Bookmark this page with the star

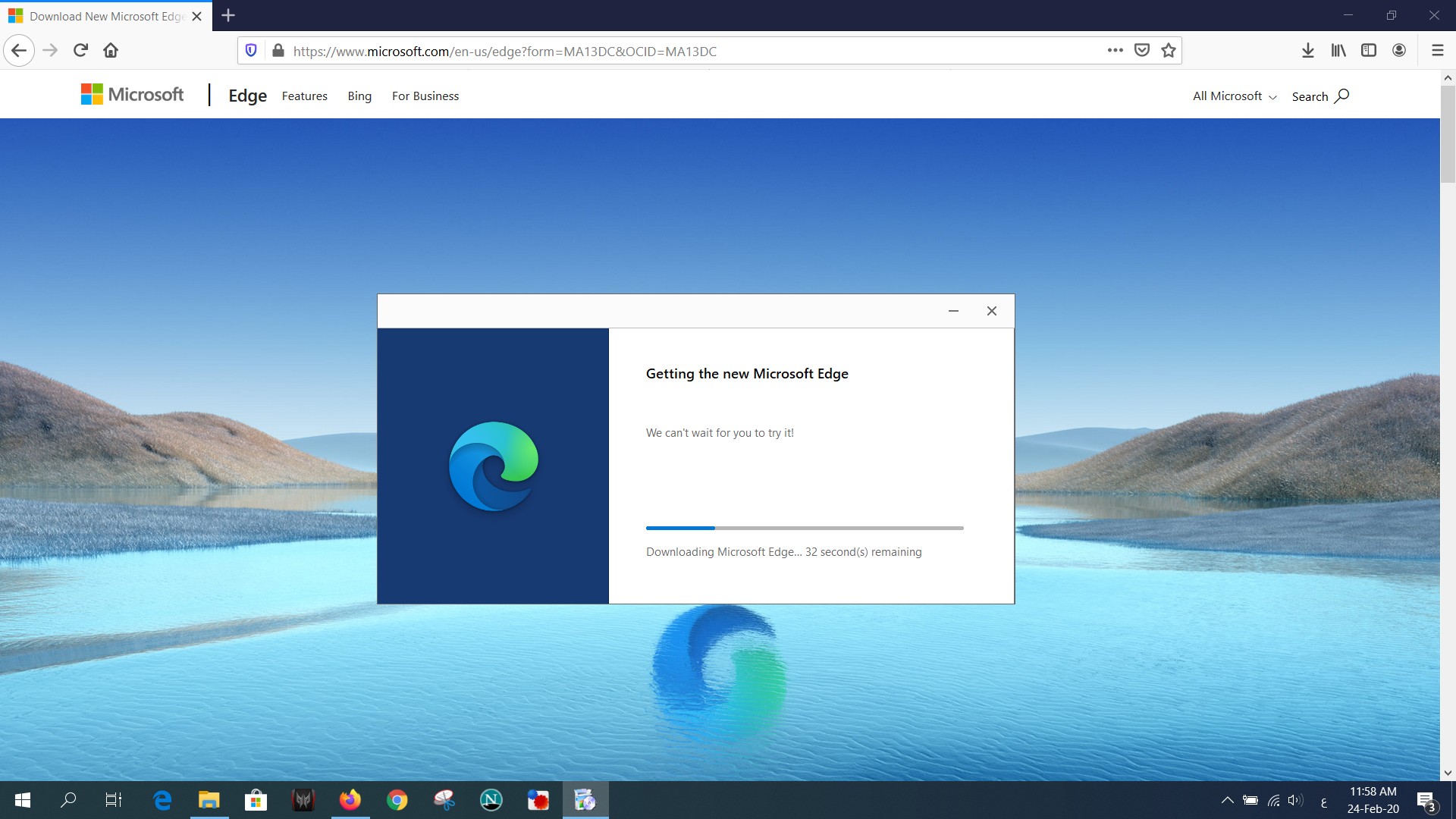click(x=1169, y=51)
